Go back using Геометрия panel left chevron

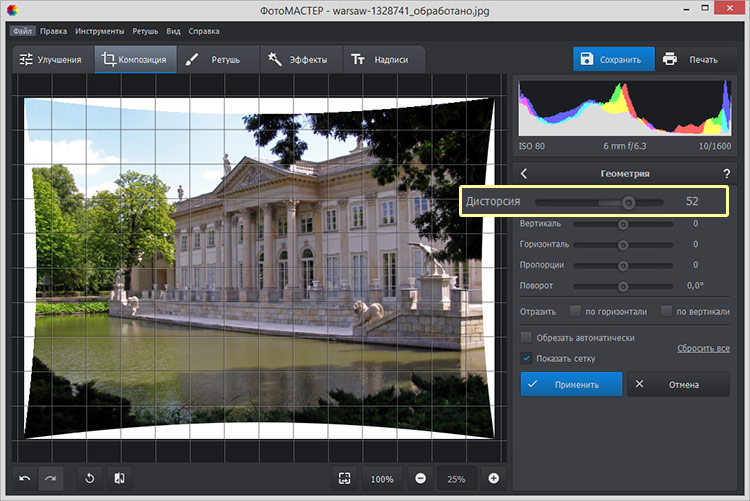tap(525, 173)
